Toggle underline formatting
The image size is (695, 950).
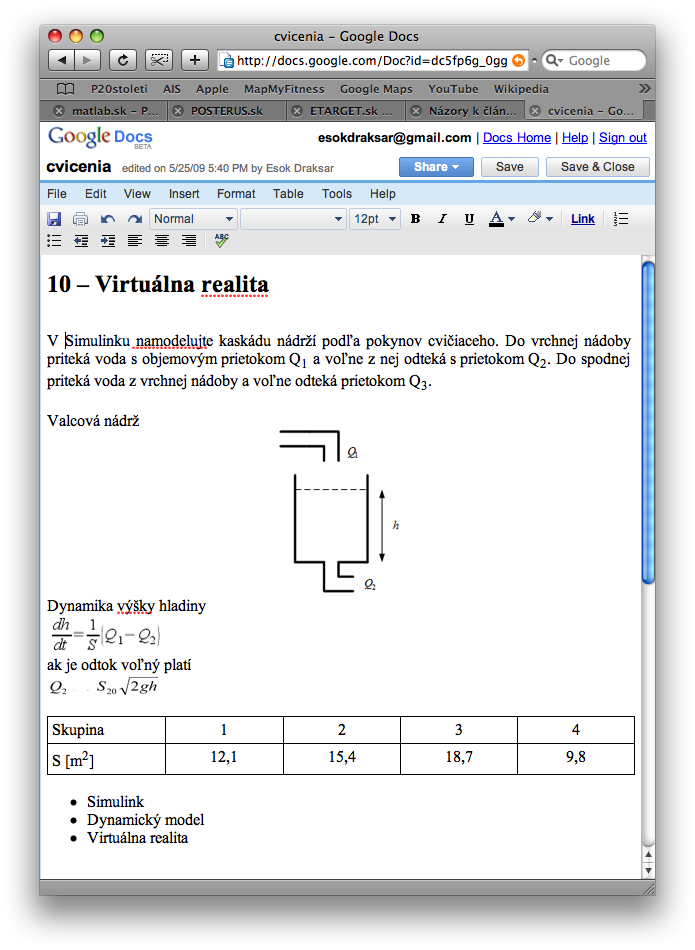click(469, 219)
